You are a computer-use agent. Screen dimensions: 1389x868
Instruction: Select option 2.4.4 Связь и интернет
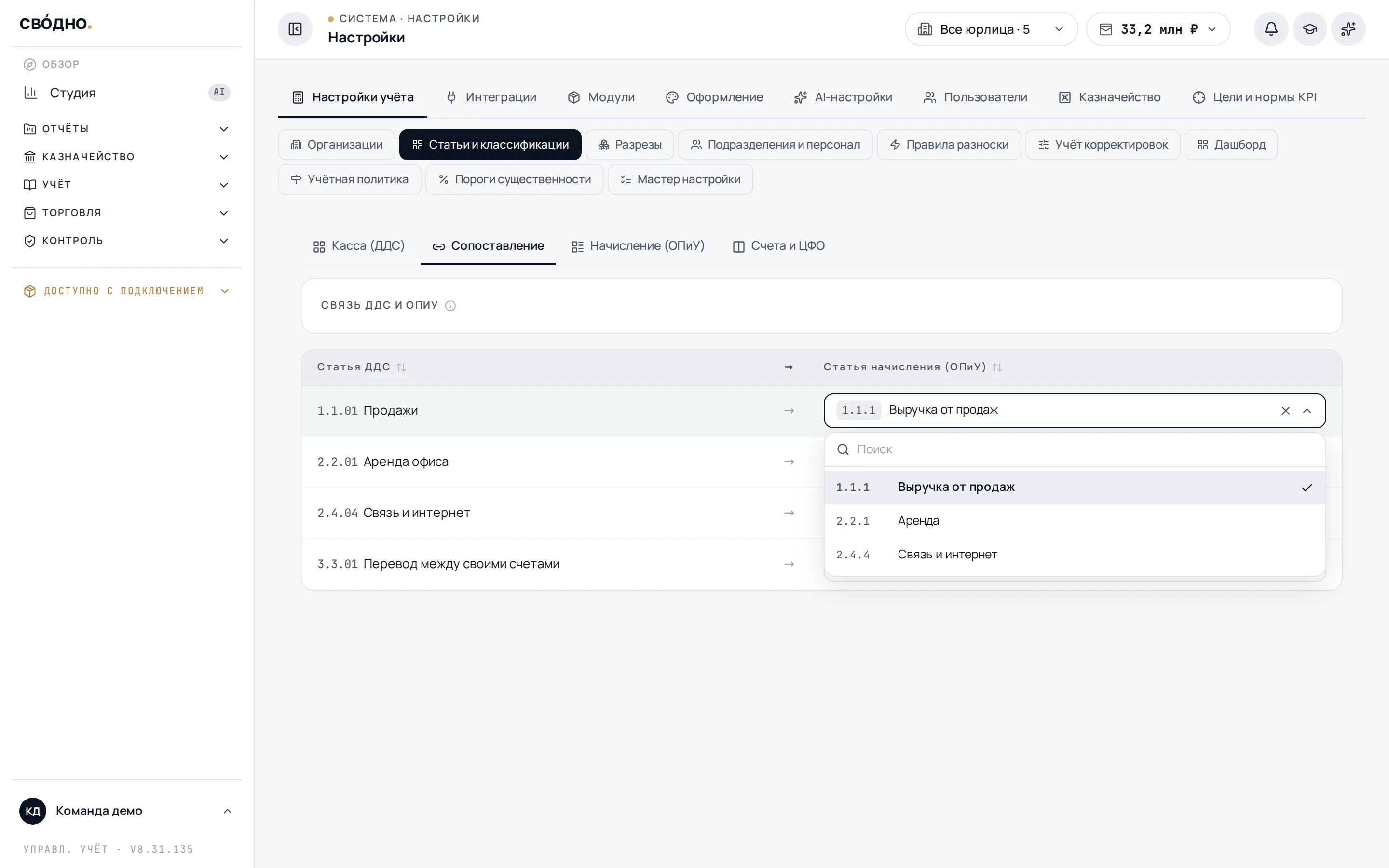coord(1075,555)
